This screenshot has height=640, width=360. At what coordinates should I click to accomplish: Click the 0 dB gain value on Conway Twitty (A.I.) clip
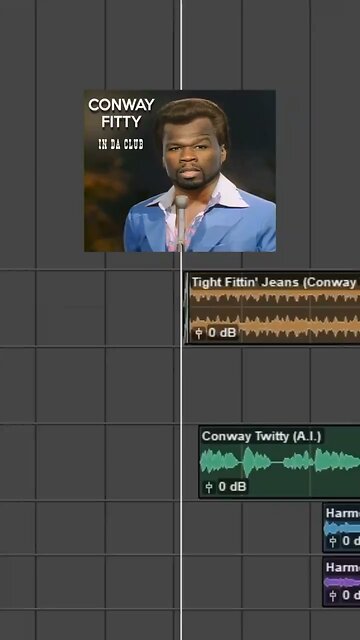pyautogui.click(x=232, y=486)
